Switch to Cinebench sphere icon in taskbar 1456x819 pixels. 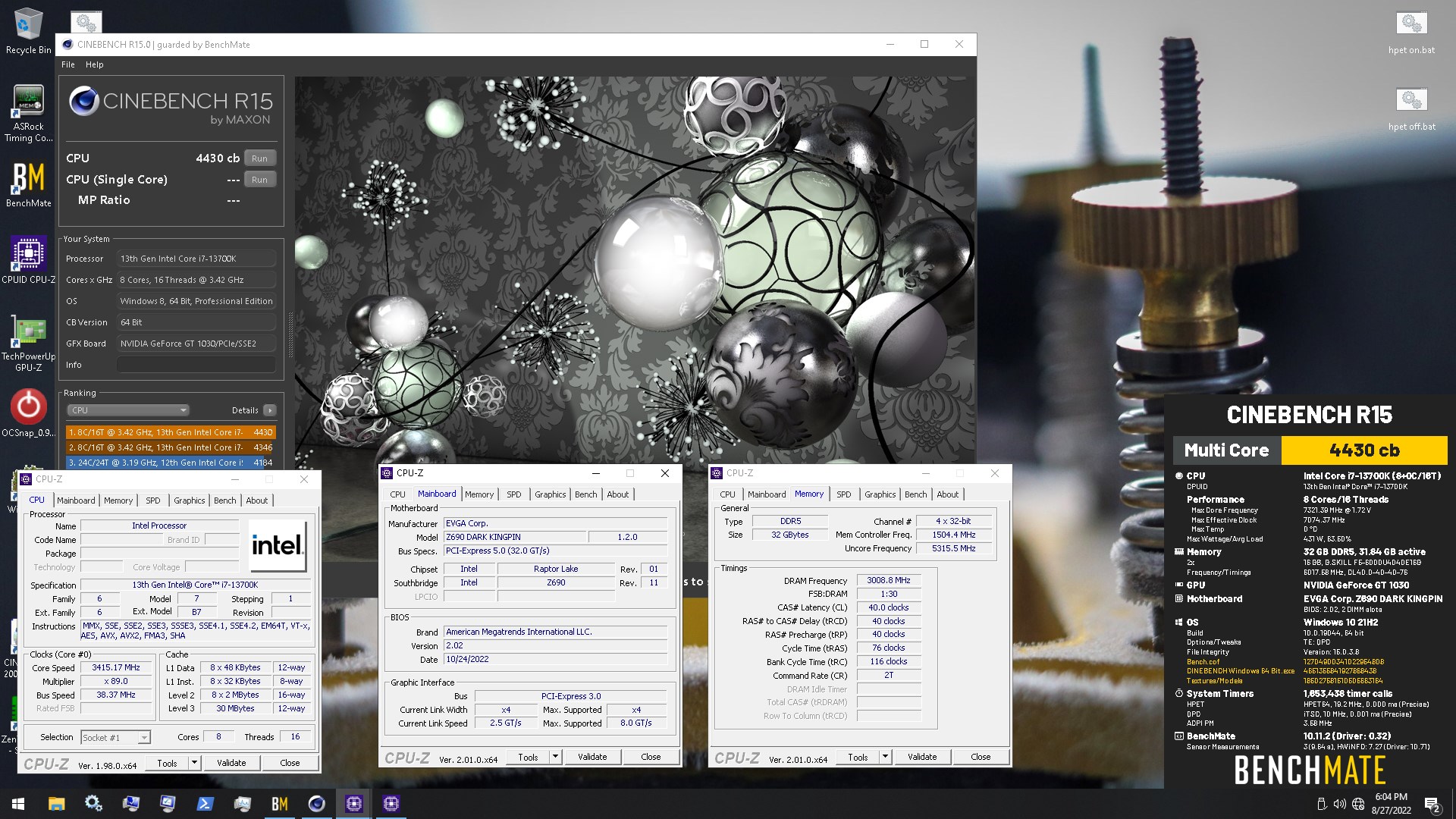(x=316, y=804)
